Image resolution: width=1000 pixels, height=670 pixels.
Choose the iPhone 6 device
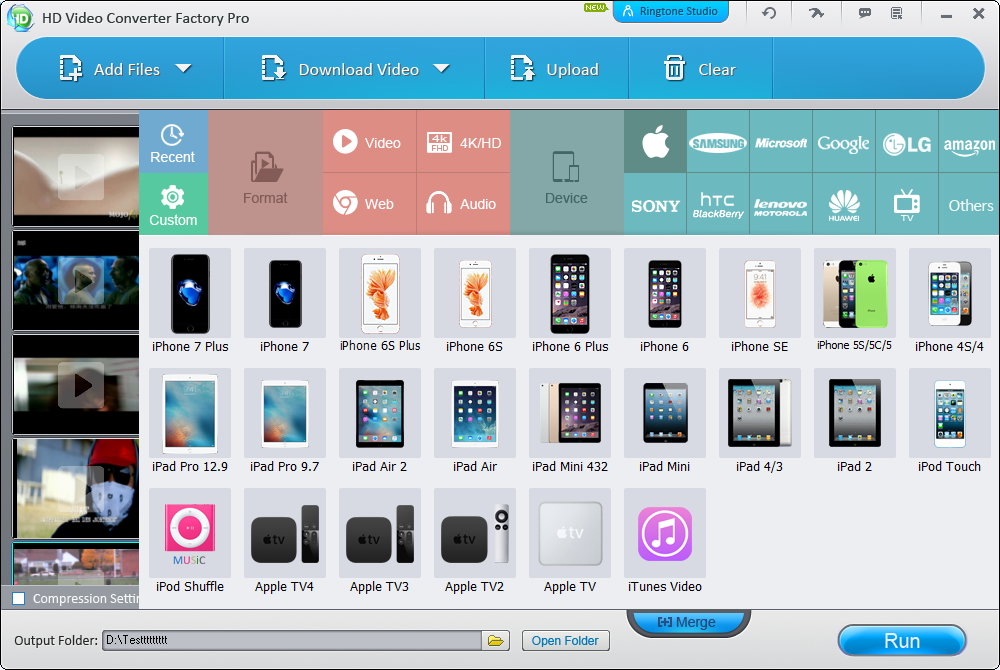pos(665,302)
